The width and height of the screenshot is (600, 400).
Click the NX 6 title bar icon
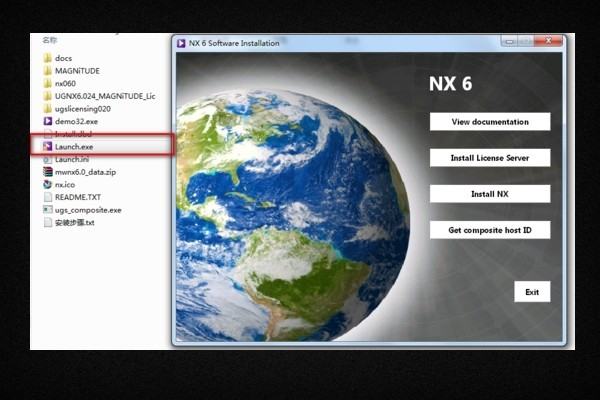(181, 43)
